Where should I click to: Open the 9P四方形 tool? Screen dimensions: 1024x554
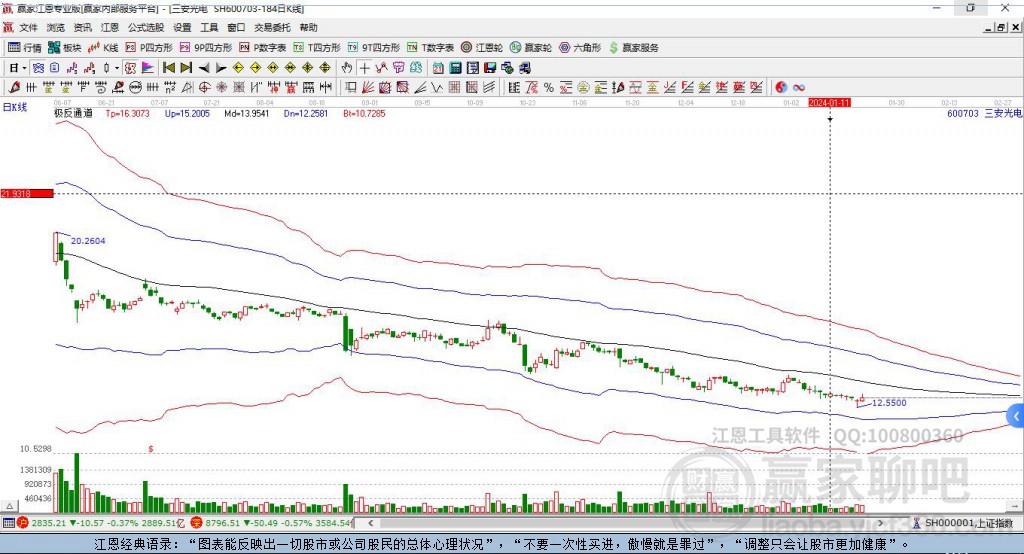(206, 48)
